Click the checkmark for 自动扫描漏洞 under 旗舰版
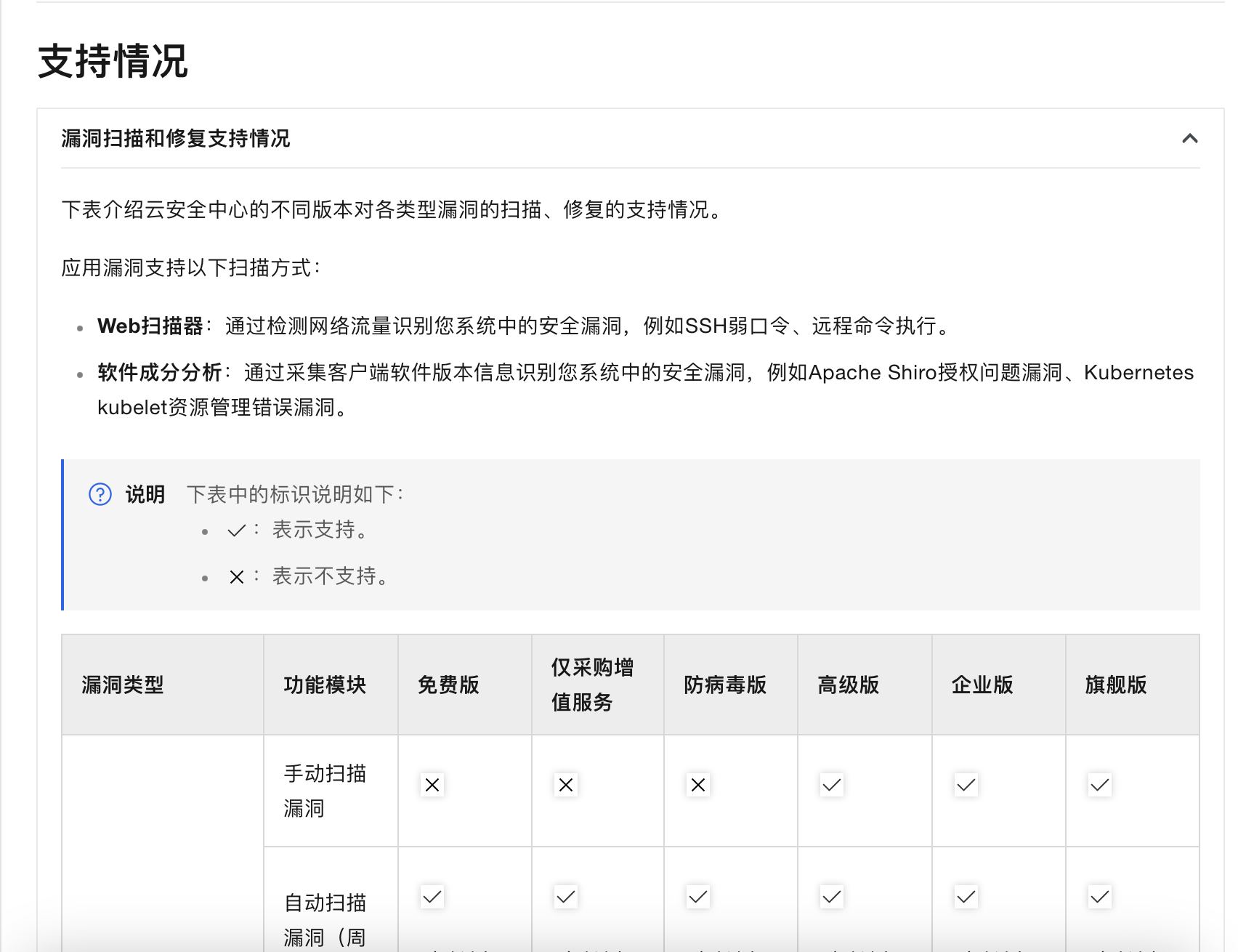1238x952 pixels. point(1100,897)
